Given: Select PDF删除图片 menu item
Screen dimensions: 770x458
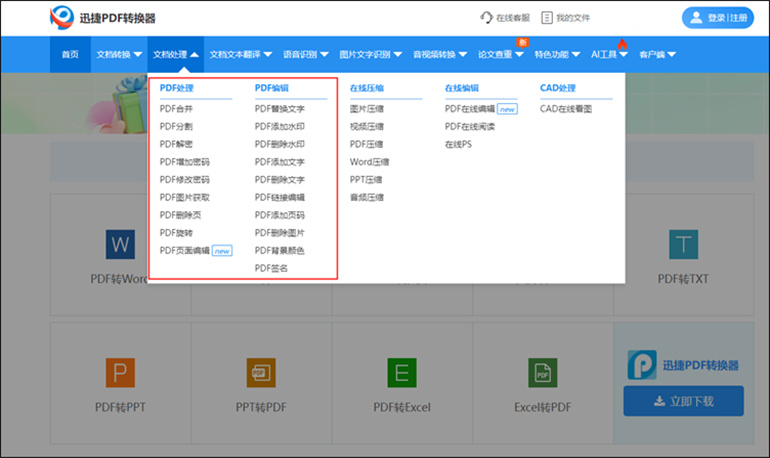Looking at the screenshot, I should click(x=279, y=233).
